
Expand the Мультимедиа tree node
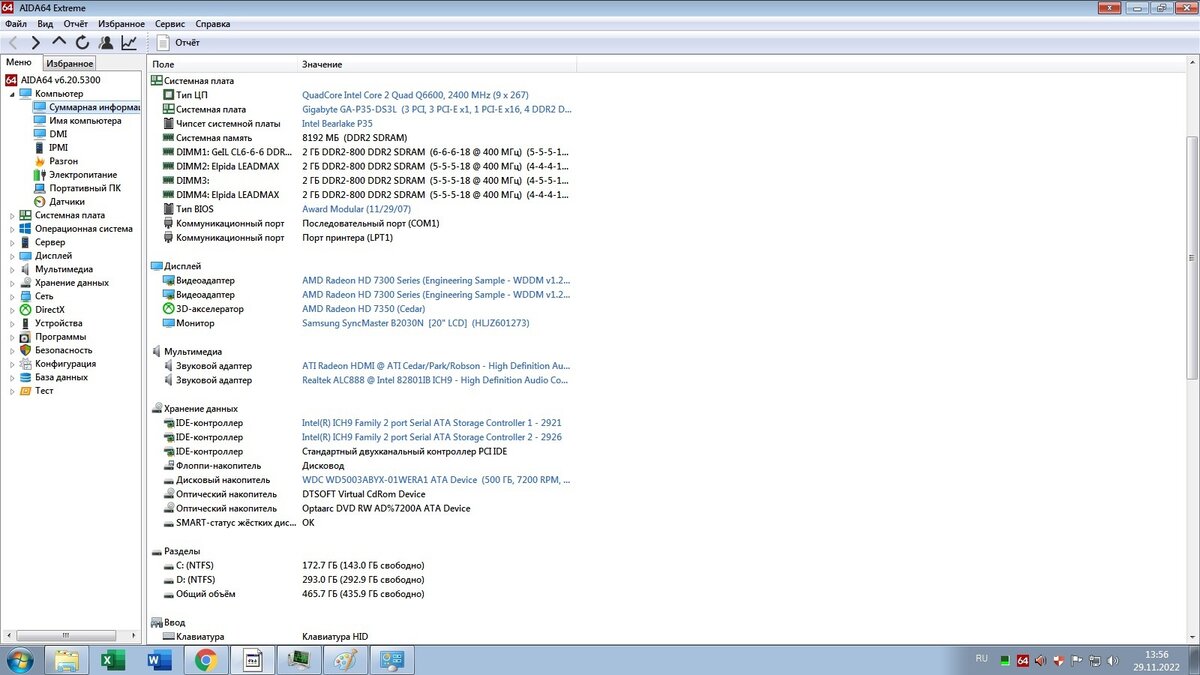point(12,269)
